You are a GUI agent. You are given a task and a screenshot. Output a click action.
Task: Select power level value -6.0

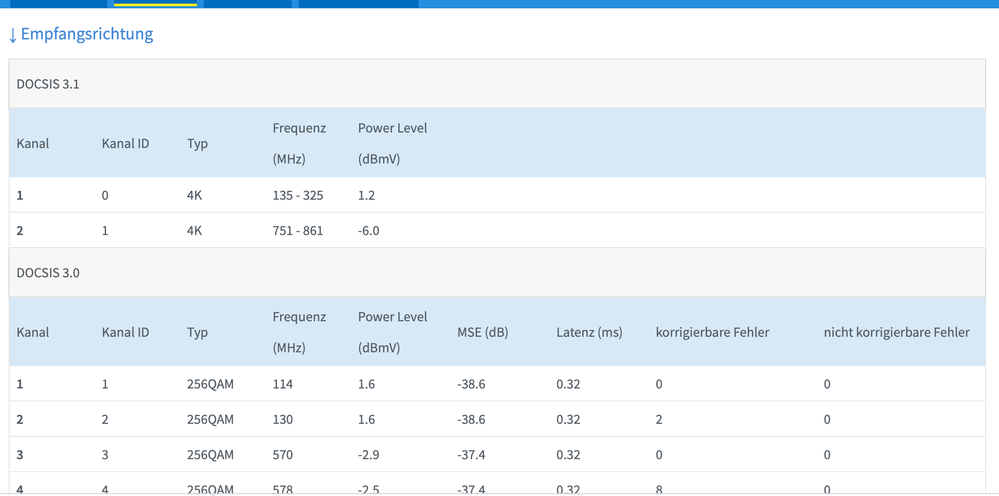369,230
